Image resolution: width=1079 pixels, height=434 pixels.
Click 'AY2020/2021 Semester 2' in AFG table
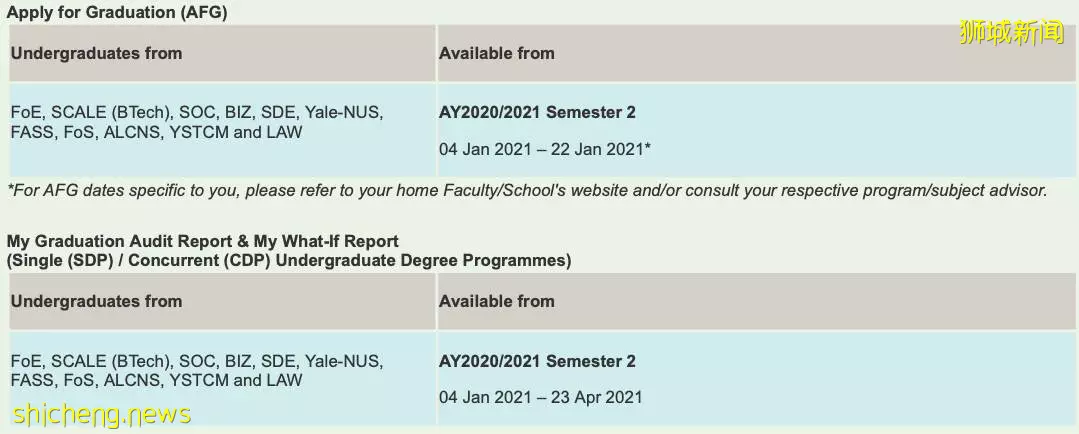[x=537, y=113]
